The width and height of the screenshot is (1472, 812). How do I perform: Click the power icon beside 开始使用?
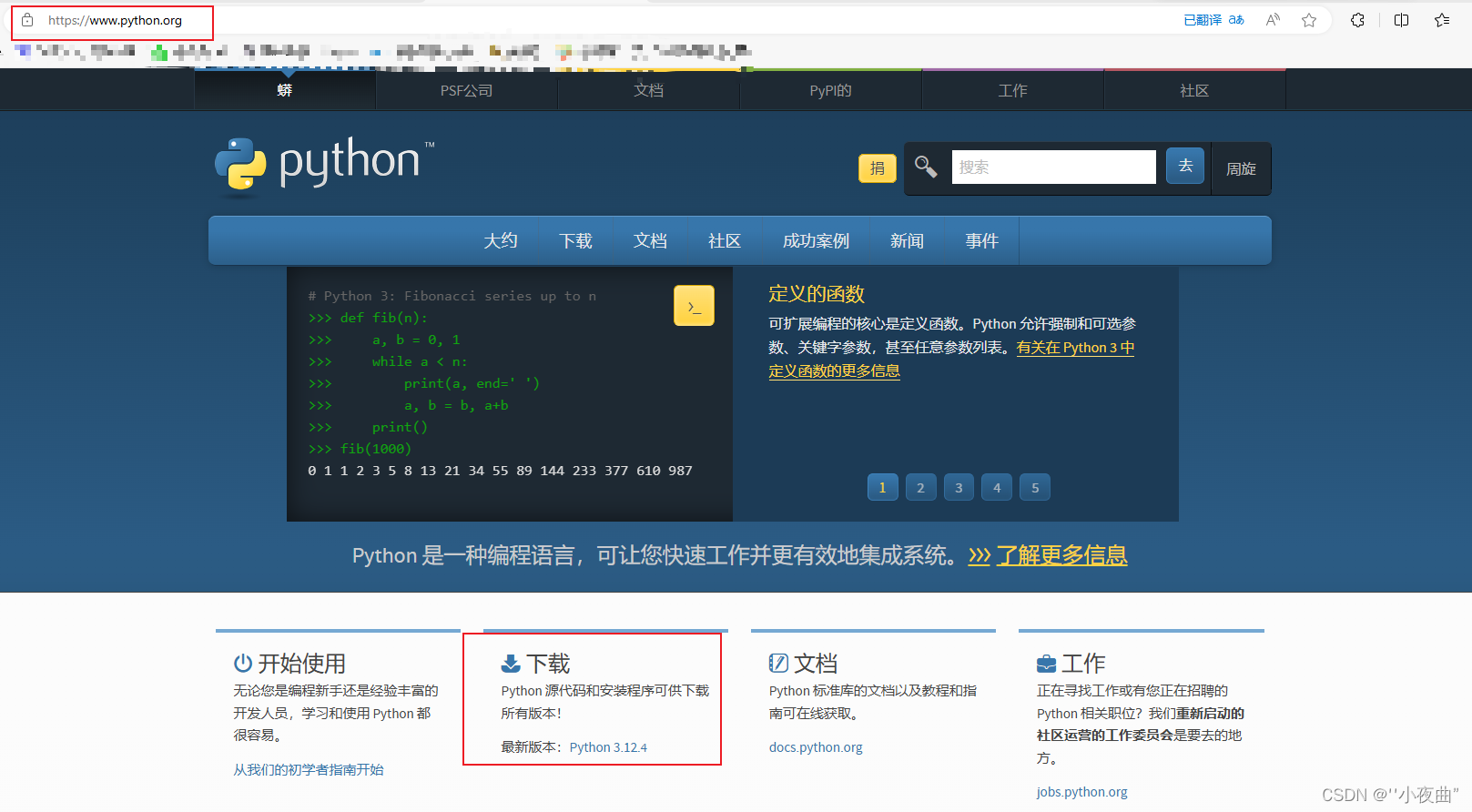click(243, 663)
